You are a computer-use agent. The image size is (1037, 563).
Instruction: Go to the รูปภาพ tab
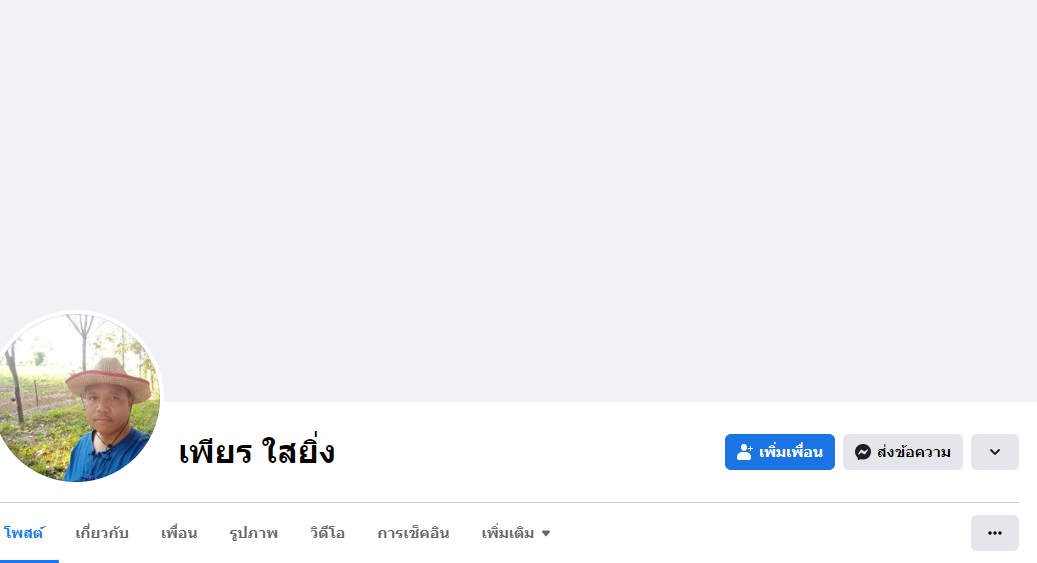pyautogui.click(x=253, y=533)
